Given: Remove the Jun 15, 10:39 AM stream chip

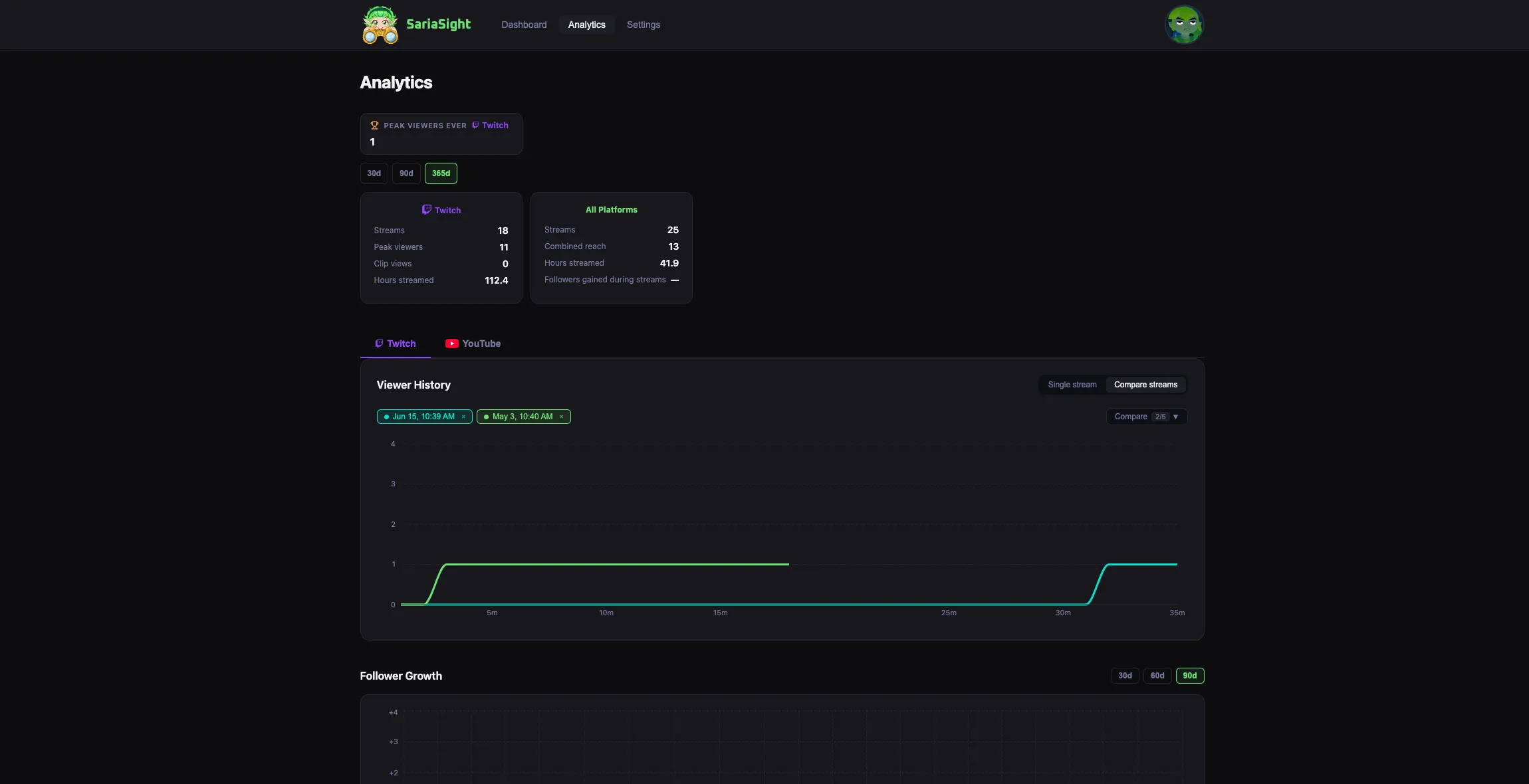Looking at the screenshot, I should click(463, 417).
